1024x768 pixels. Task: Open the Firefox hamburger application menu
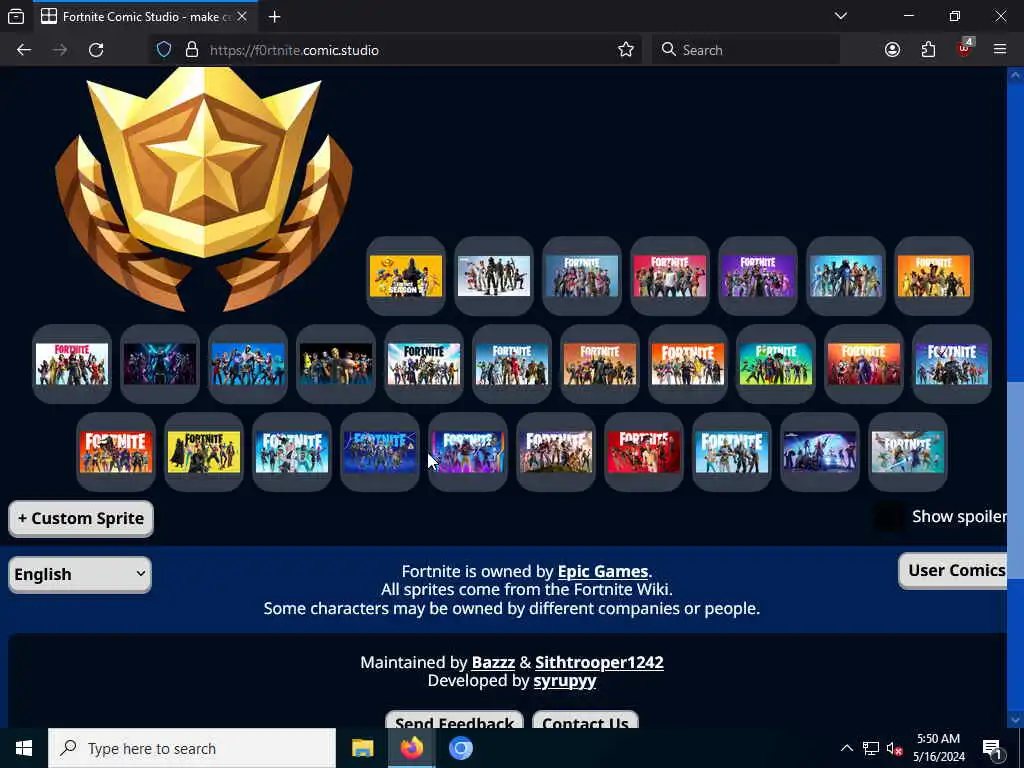click(x=1000, y=50)
